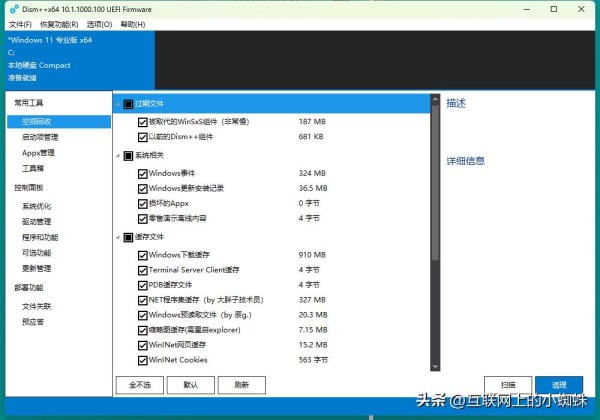Uncheck 被取代的WinSxS组件 checkbox
This screenshot has height=420, width=600.
[142, 121]
